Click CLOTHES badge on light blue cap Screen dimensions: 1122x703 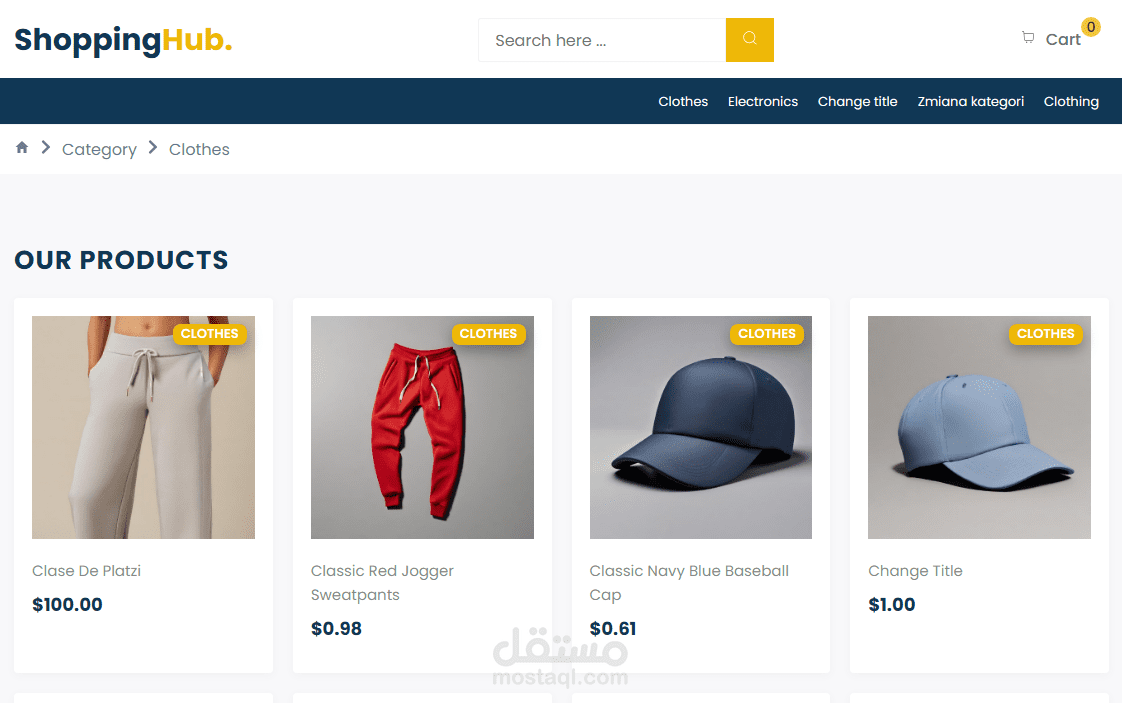pyautogui.click(x=1045, y=334)
